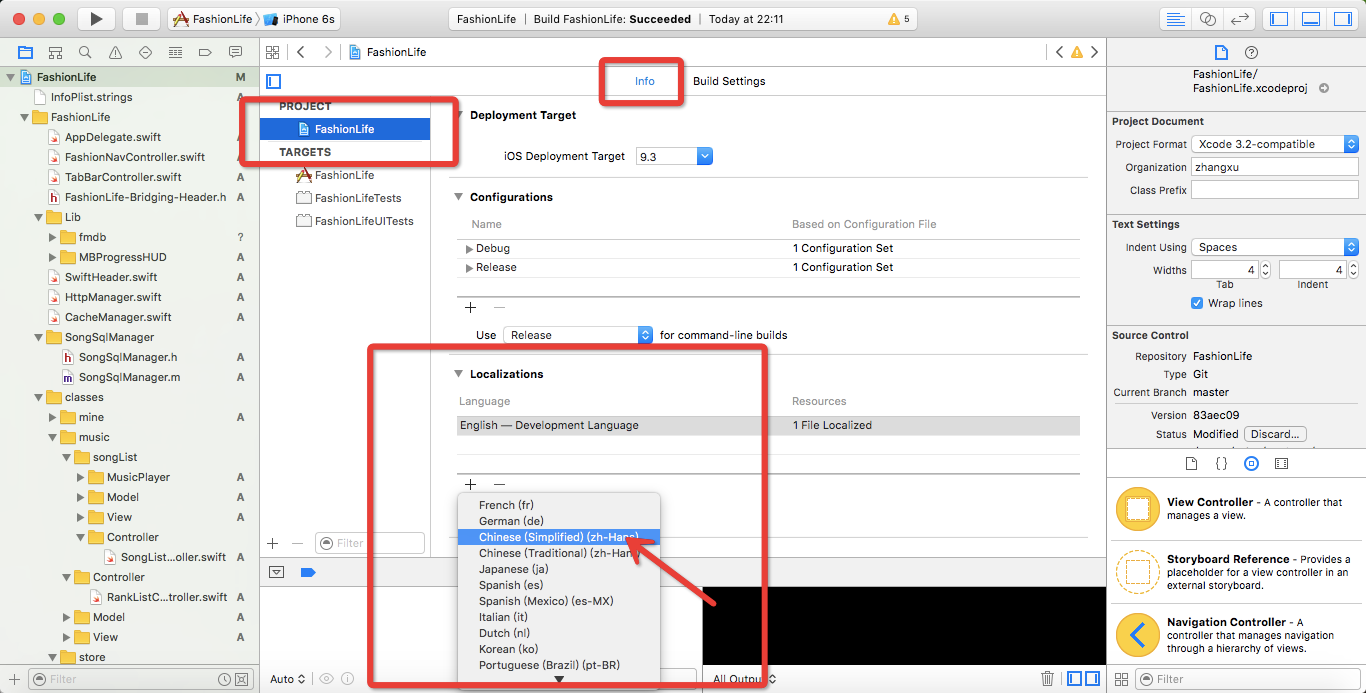
Task: Open the Find navigator magnifier icon
Action: coord(85,52)
